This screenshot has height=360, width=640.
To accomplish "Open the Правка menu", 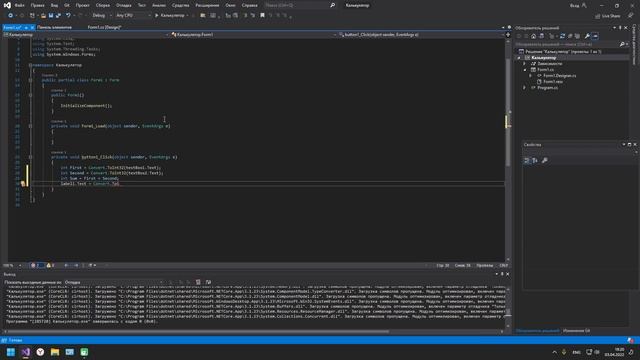I will [38, 5].
